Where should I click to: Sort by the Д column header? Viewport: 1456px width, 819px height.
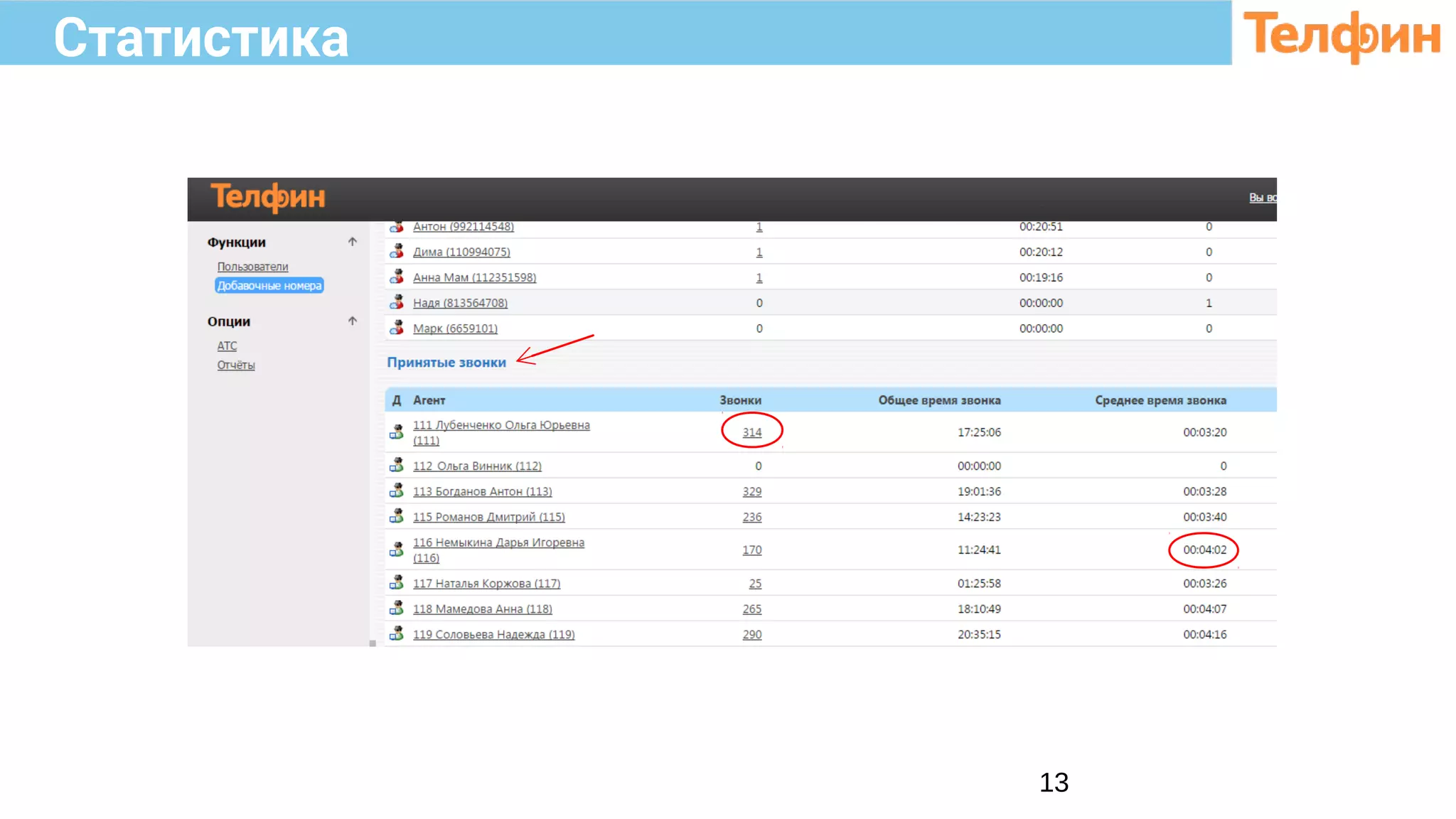click(397, 400)
